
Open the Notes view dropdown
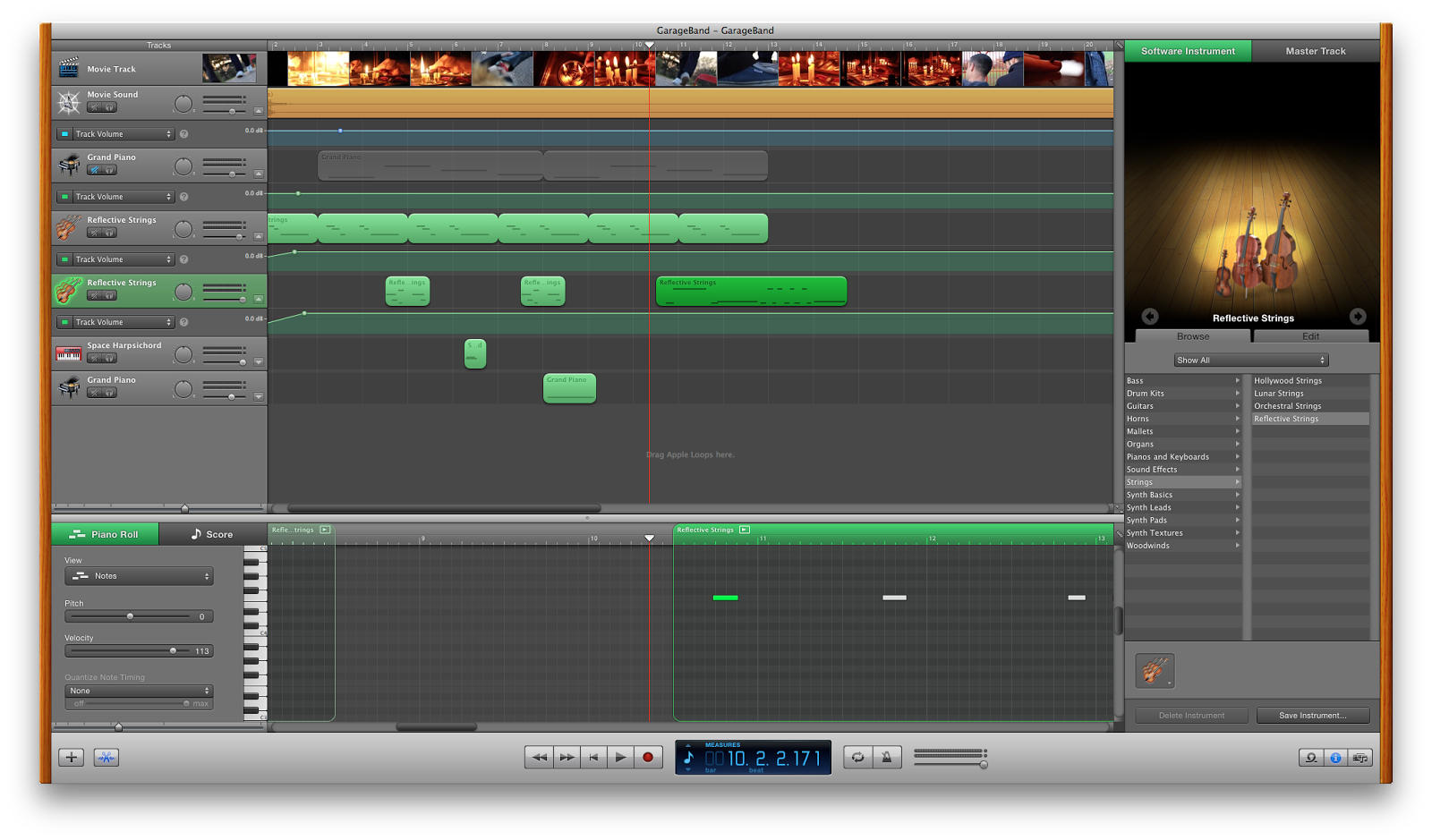pos(139,576)
